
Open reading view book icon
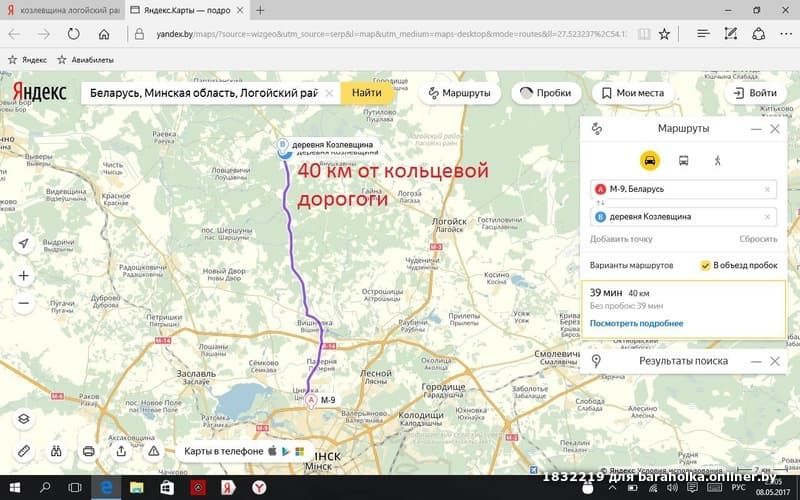click(644, 34)
